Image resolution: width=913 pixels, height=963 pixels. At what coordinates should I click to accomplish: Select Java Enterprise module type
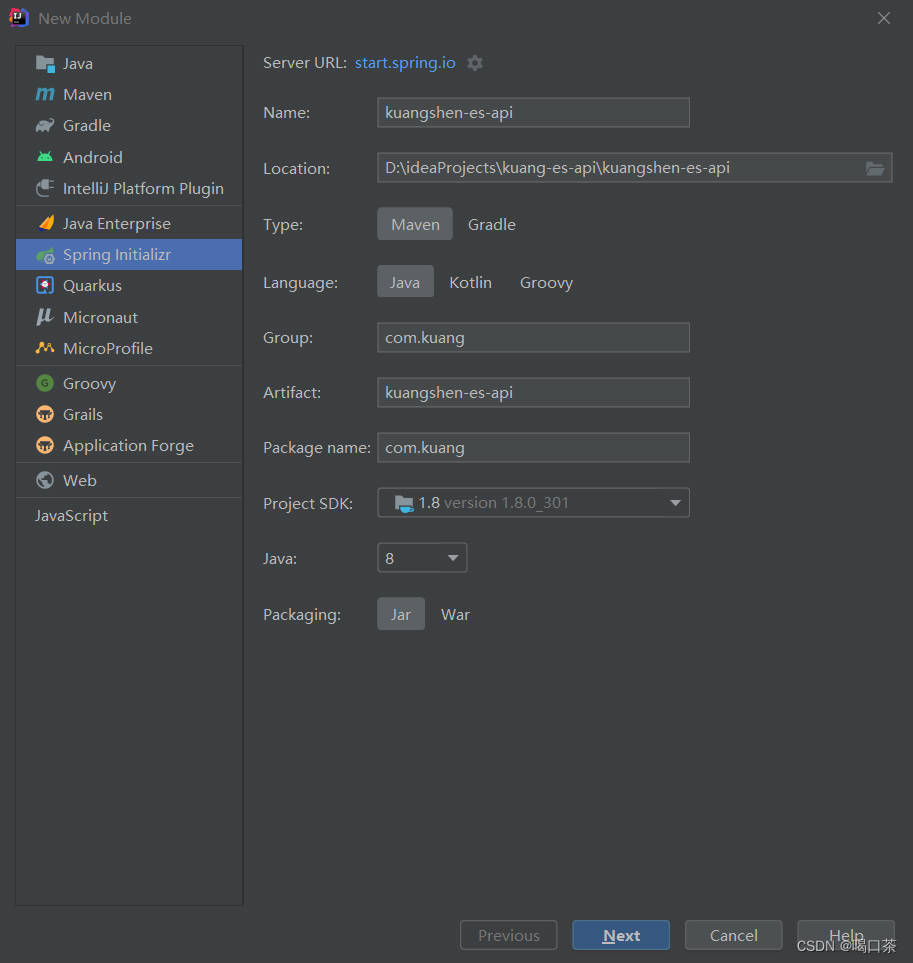click(129, 223)
